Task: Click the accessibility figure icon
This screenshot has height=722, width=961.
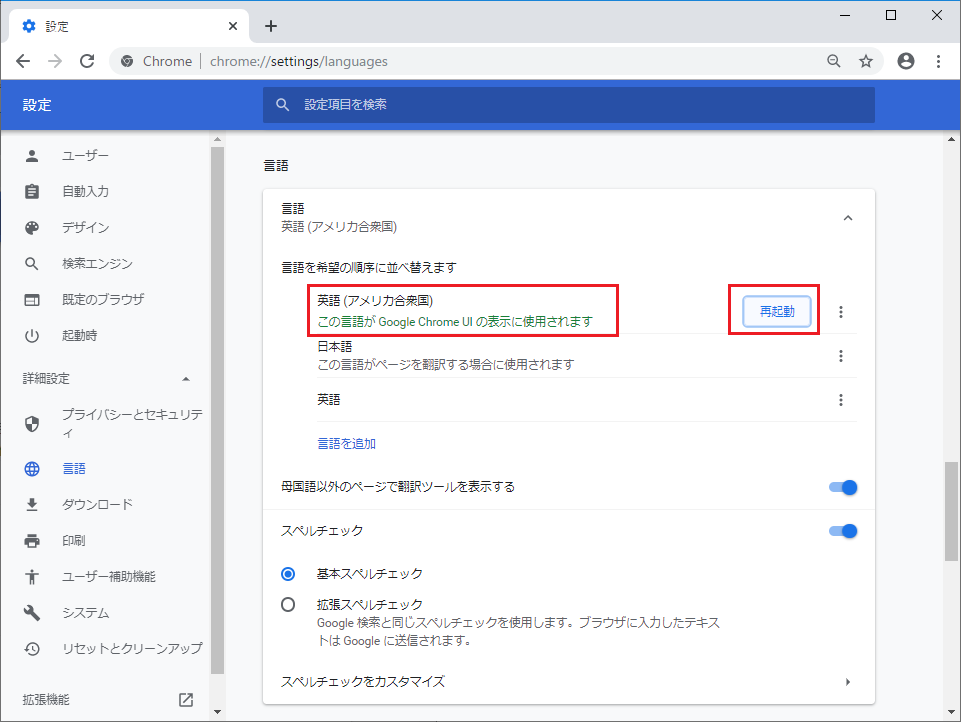Action: tap(32, 577)
